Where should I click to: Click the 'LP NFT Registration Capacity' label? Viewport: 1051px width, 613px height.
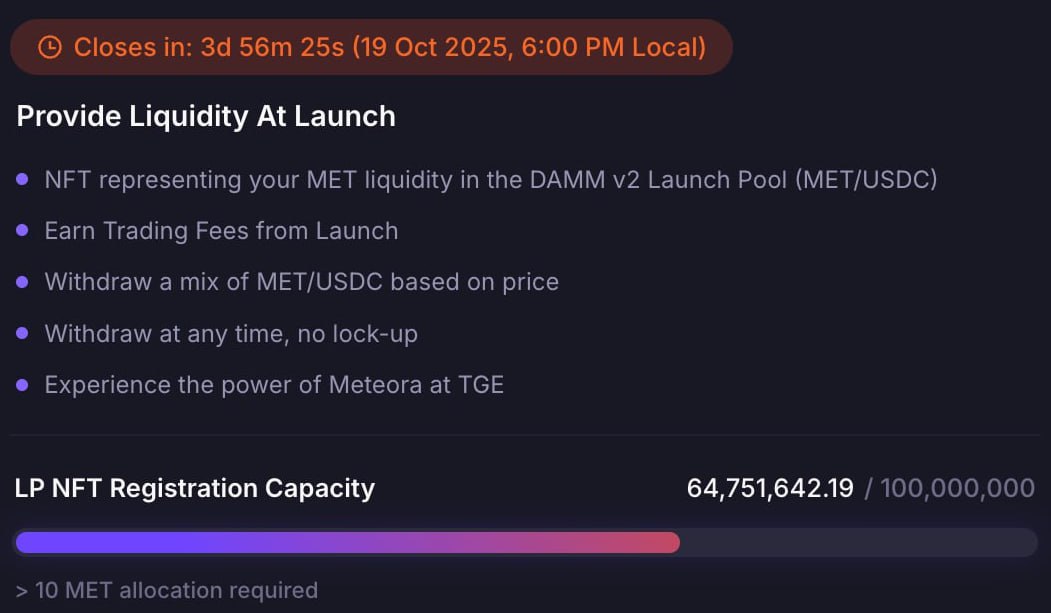[195, 488]
